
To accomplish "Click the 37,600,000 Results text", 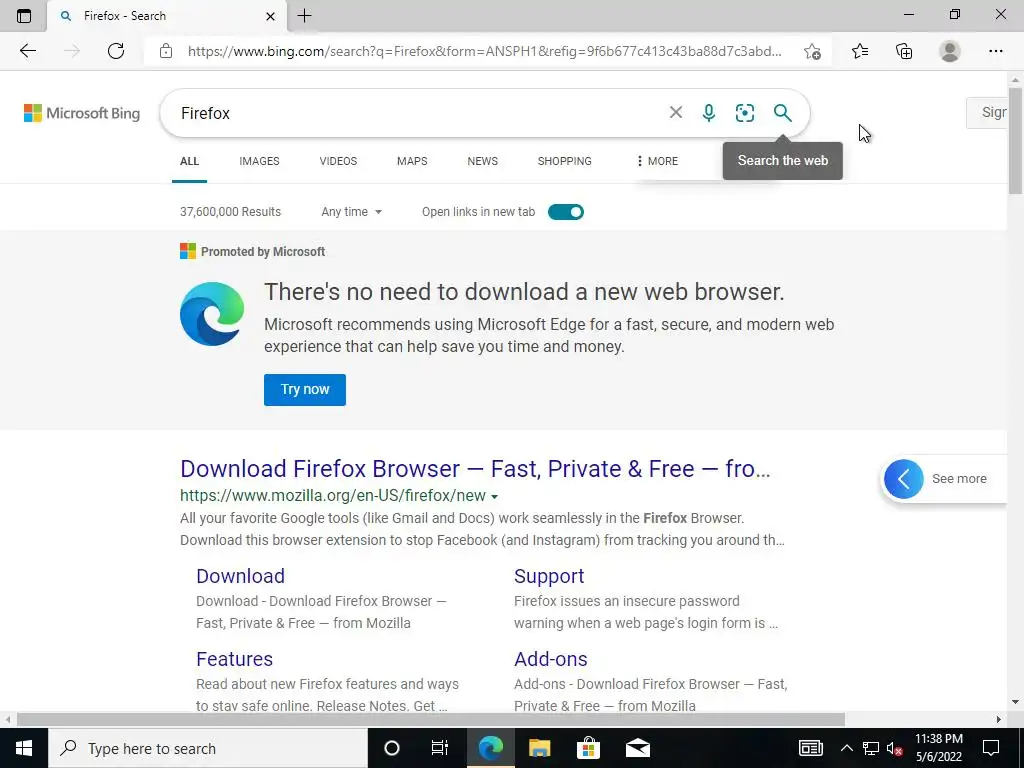I will (231, 212).
